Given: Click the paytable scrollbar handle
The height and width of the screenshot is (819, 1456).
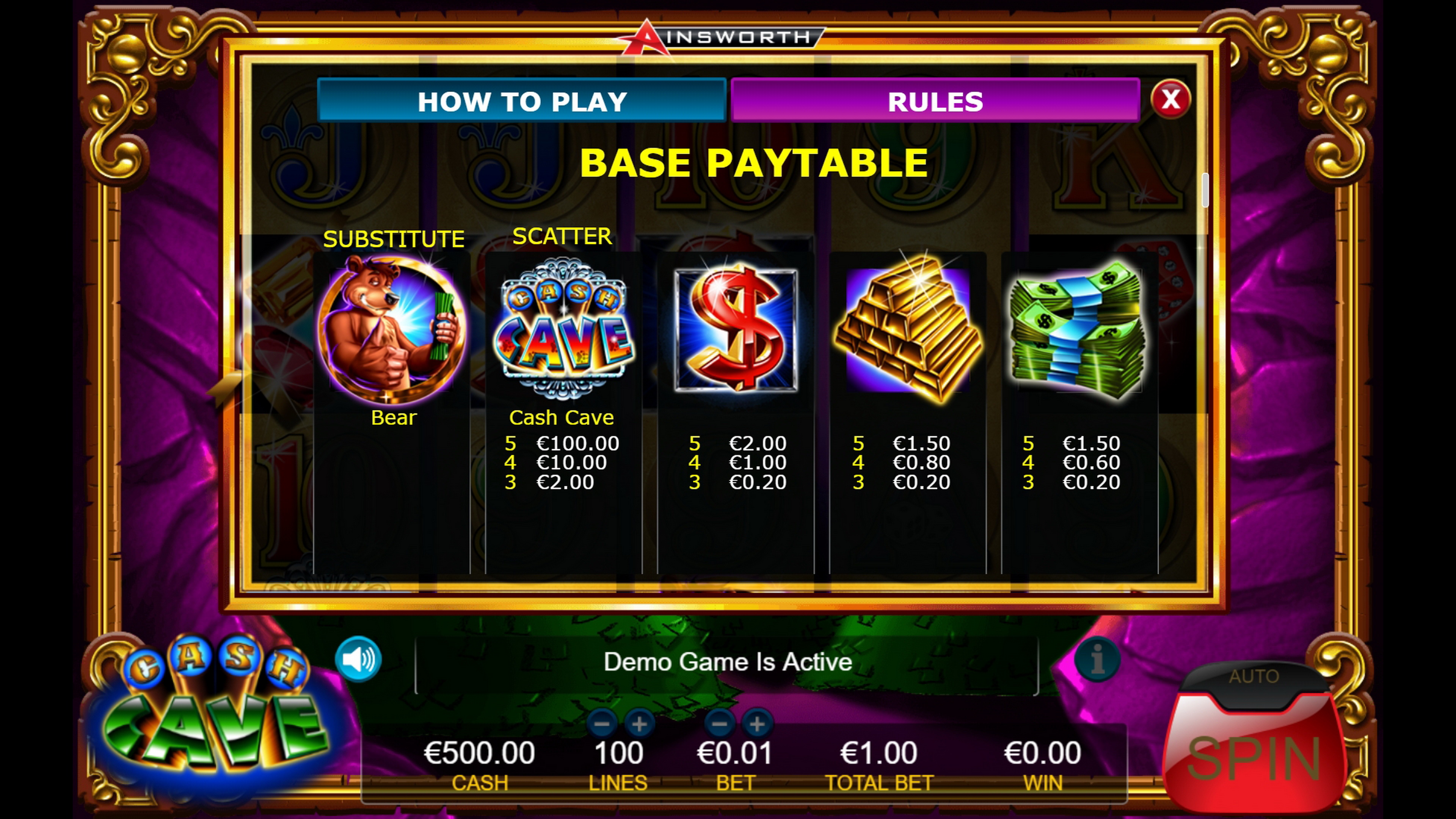Looking at the screenshot, I should click(x=1205, y=190).
